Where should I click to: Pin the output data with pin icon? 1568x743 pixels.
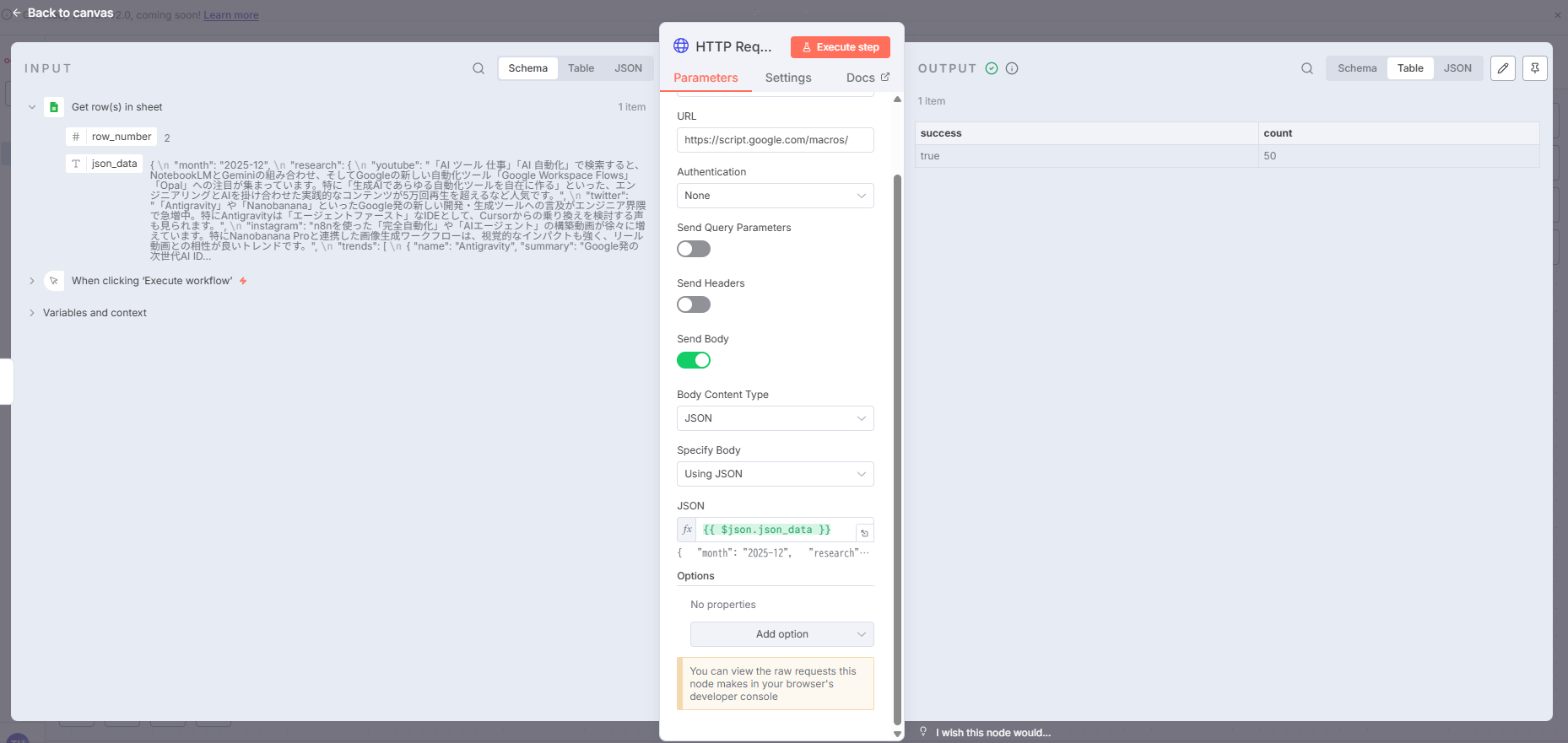point(1534,68)
